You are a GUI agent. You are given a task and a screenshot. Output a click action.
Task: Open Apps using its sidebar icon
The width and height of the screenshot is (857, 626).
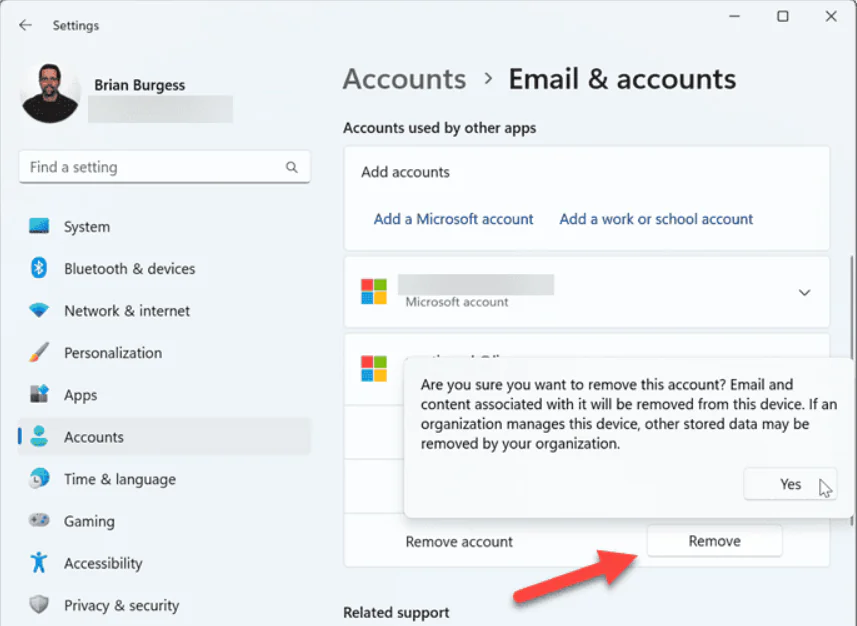[x=39, y=395]
